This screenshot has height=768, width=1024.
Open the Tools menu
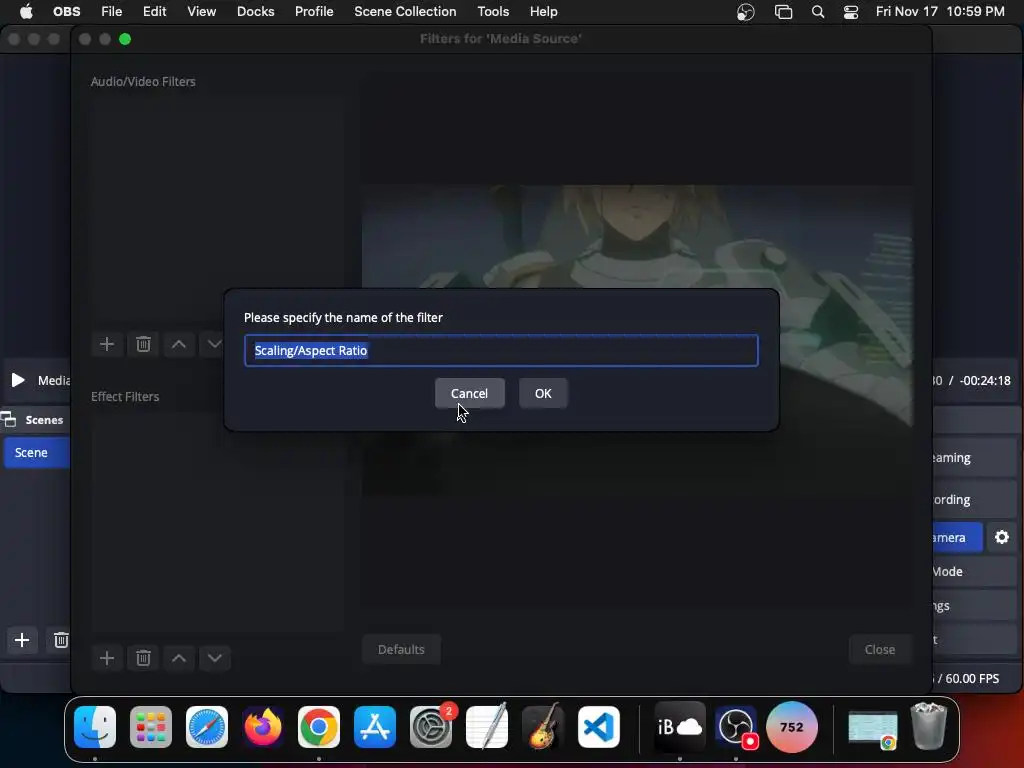pyautogui.click(x=493, y=11)
